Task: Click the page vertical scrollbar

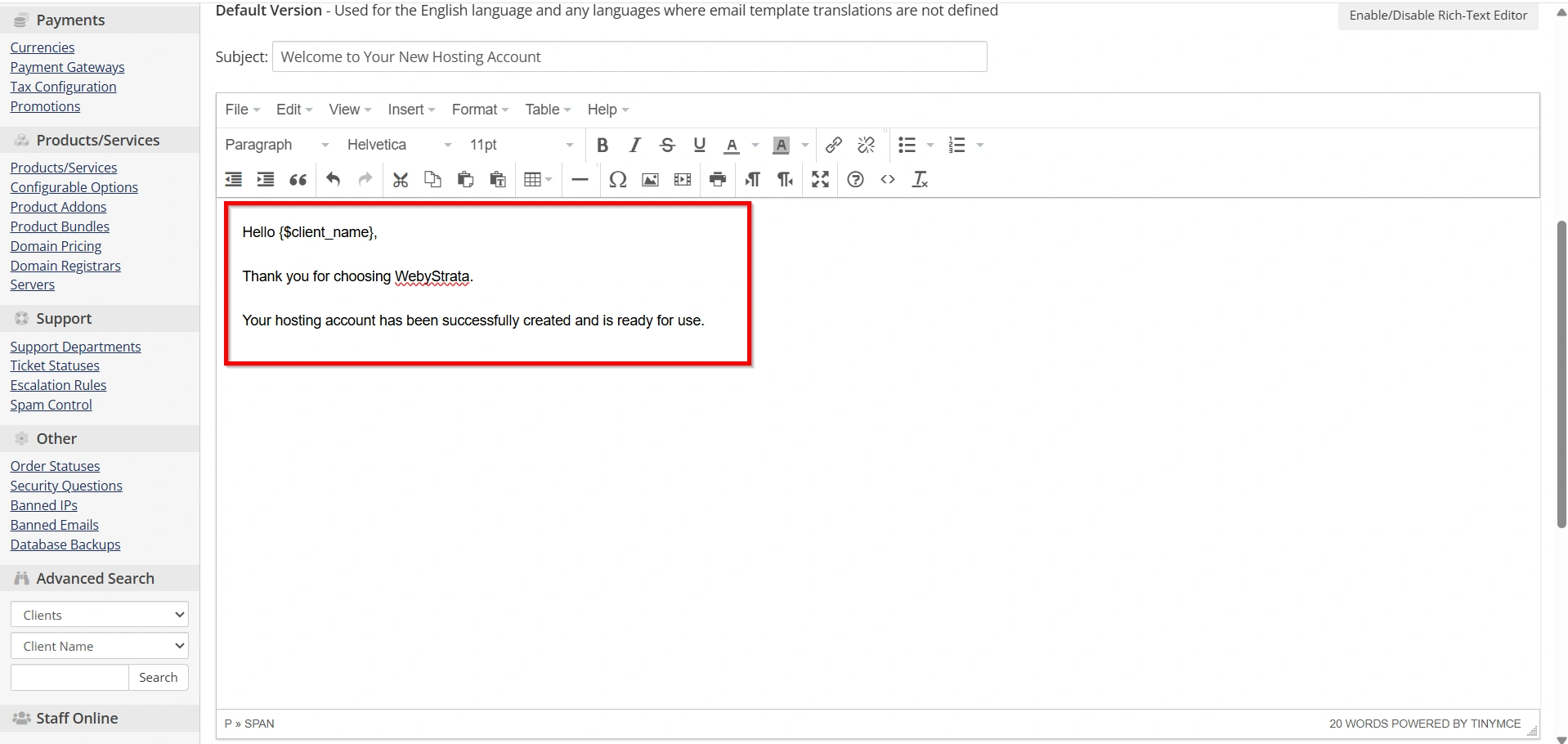Action: coord(1561,374)
